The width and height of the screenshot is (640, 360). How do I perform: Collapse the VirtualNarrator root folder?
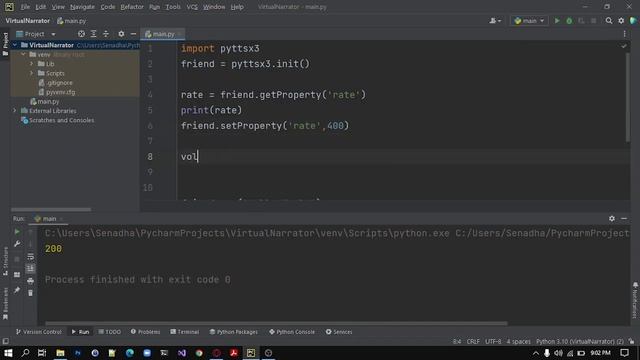click(15, 45)
